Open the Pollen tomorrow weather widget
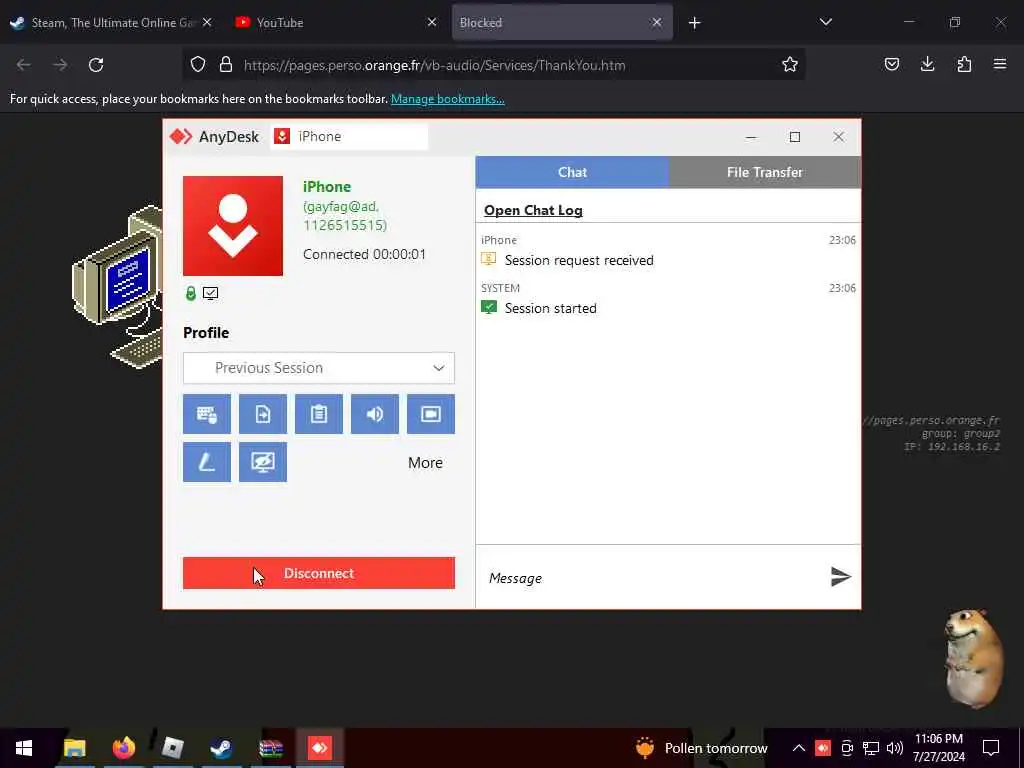The image size is (1024, 768). click(702, 748)
